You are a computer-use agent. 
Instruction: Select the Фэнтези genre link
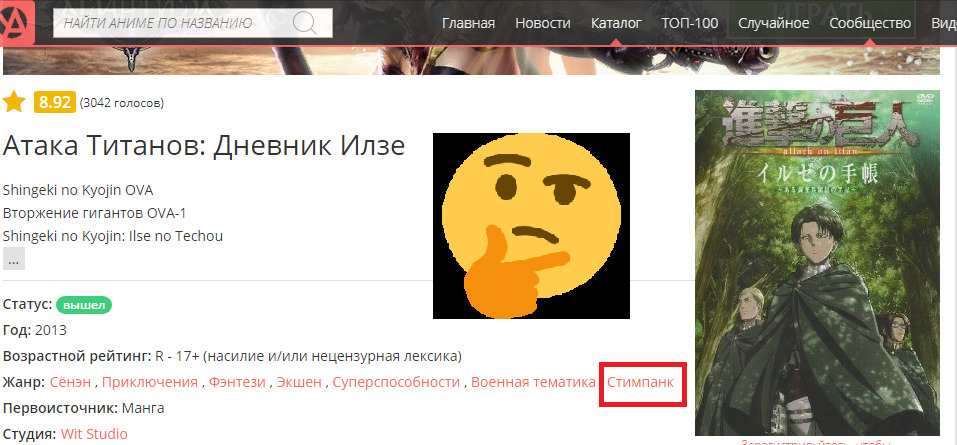click(x=237, y=382)
